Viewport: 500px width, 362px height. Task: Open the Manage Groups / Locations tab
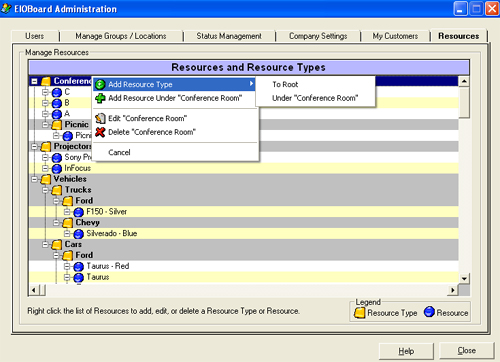point(121,36)
